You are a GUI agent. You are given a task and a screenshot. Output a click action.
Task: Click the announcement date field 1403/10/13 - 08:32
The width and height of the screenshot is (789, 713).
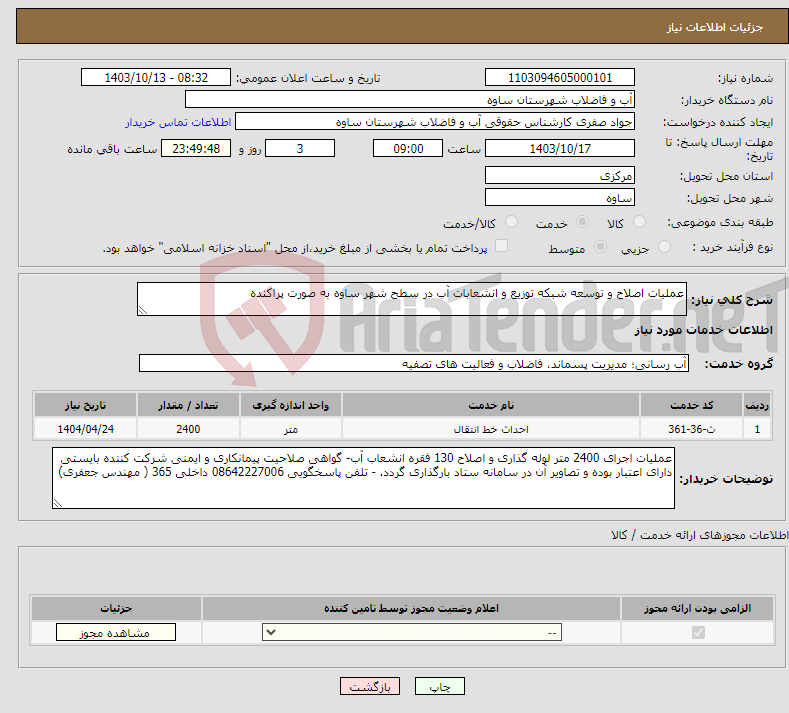(155, 77)
